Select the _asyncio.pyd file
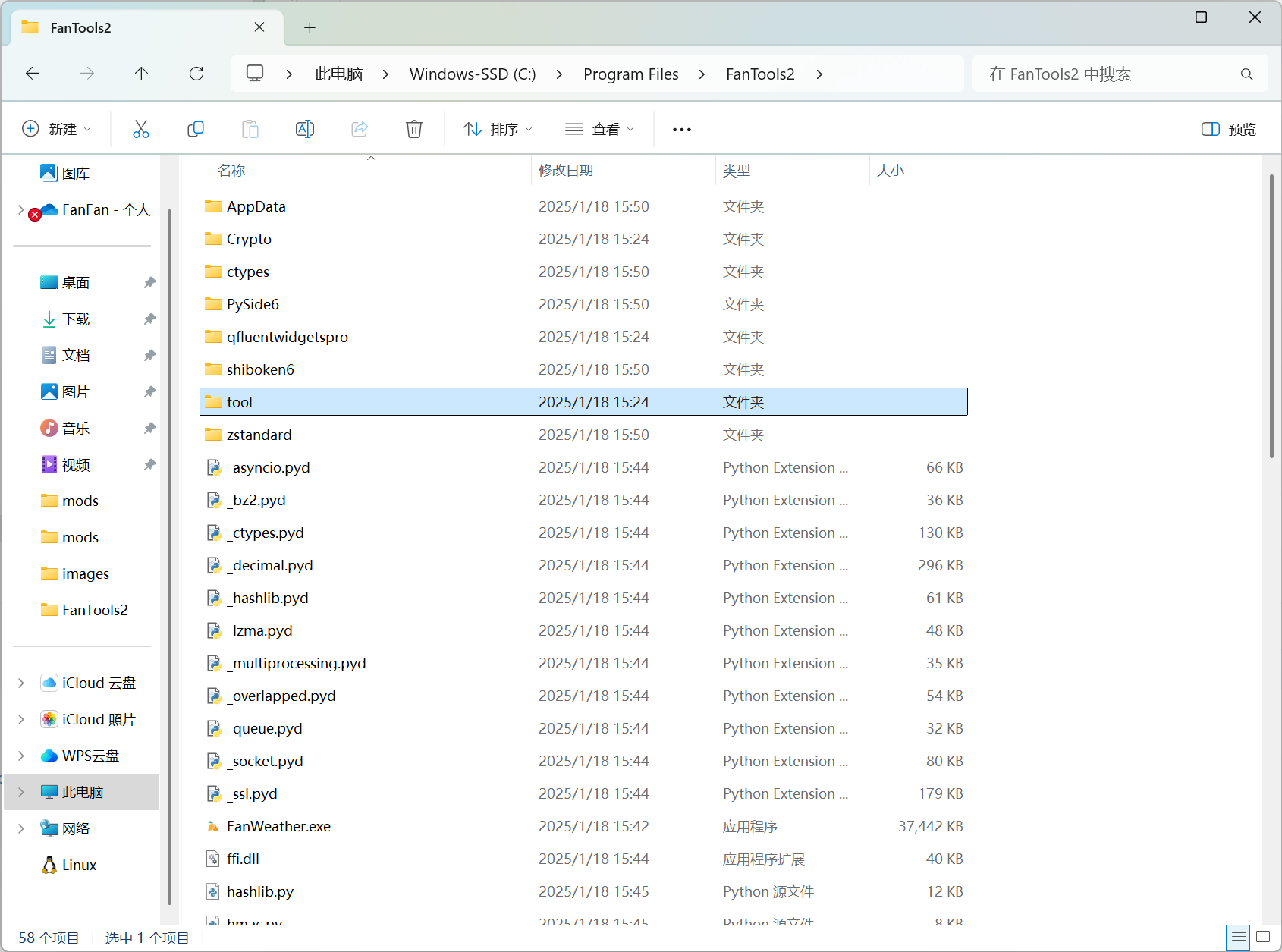The width and height of the screenshot is (1282, 952). [x=583, y=467]
